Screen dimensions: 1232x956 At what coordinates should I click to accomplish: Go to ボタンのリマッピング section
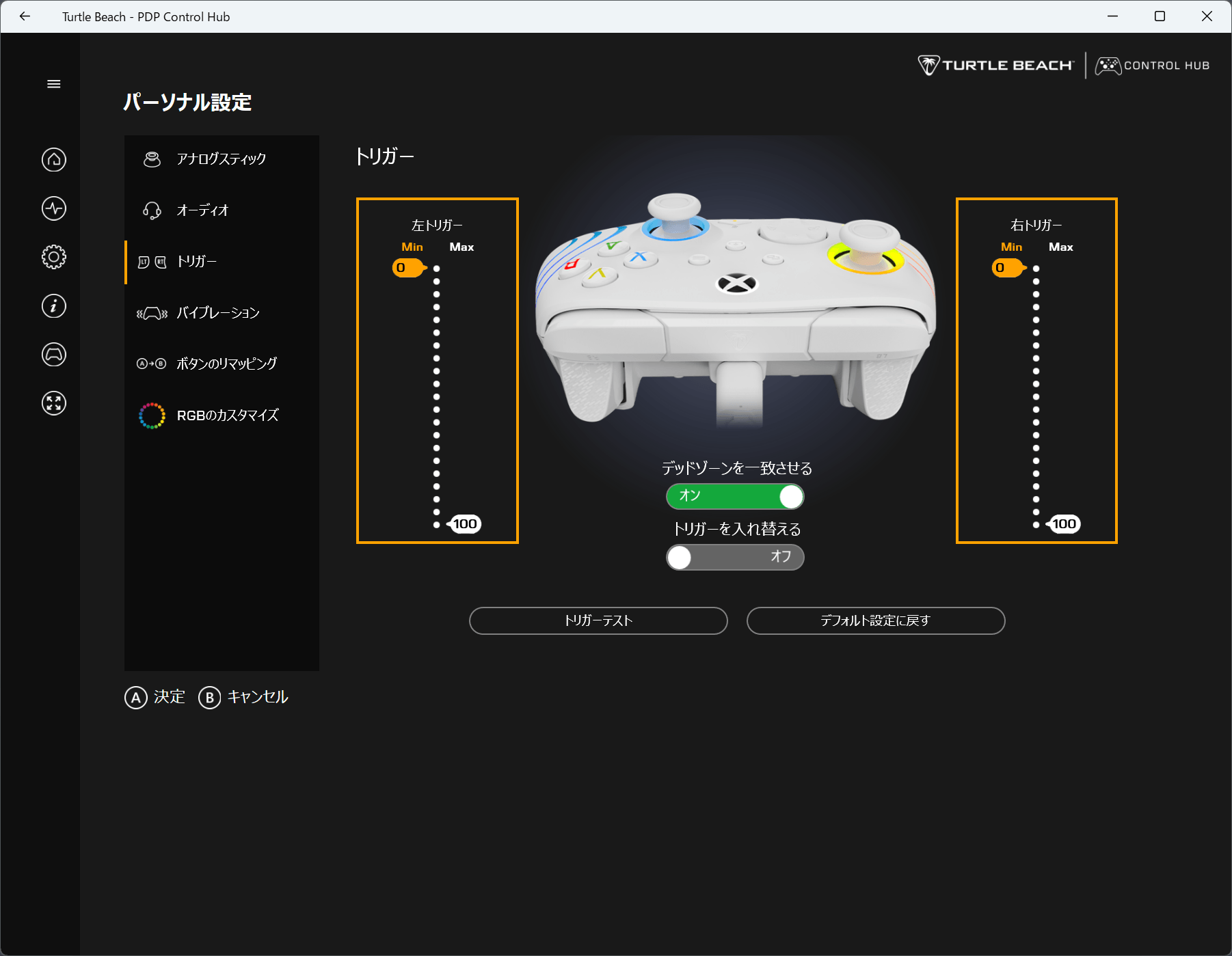(x=221, y=364)
